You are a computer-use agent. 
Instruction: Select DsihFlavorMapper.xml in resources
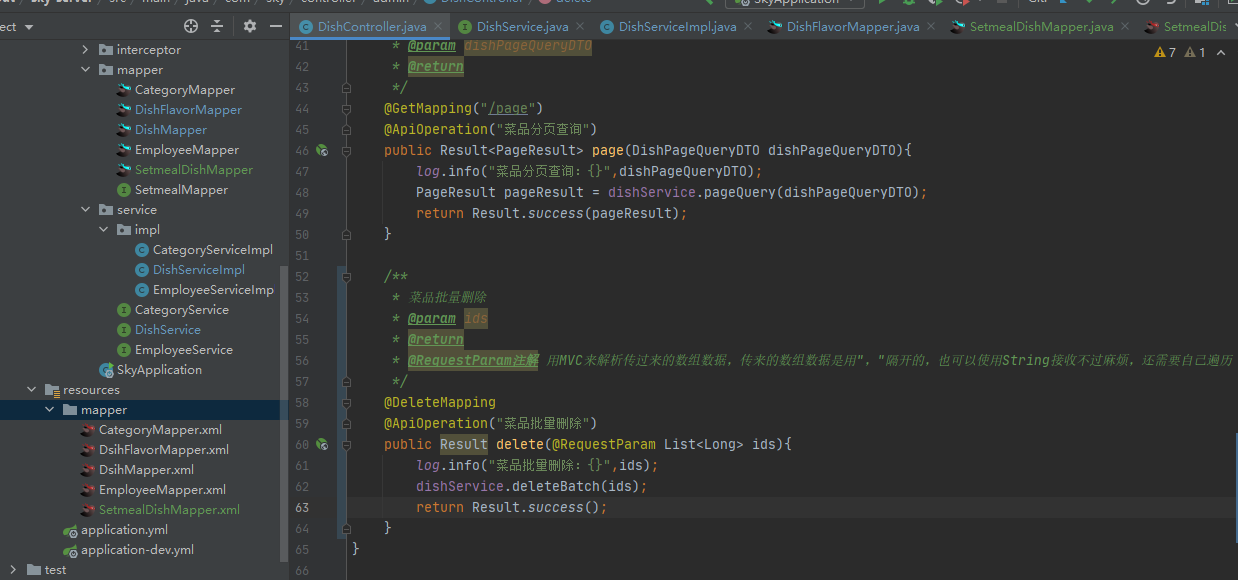click(x=164, y=450)
